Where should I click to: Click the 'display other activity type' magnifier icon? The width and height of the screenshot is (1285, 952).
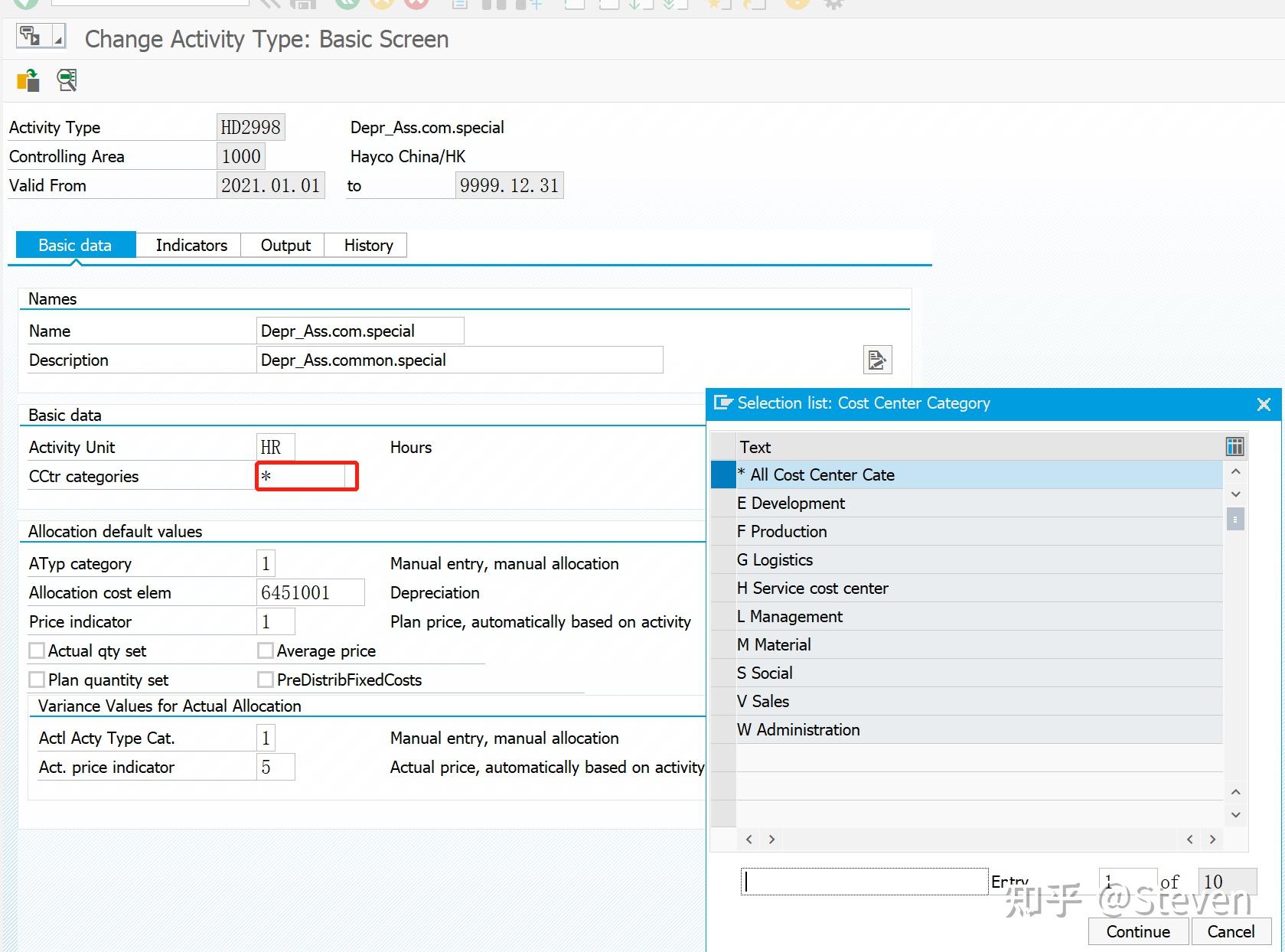[x=66, y=80]
